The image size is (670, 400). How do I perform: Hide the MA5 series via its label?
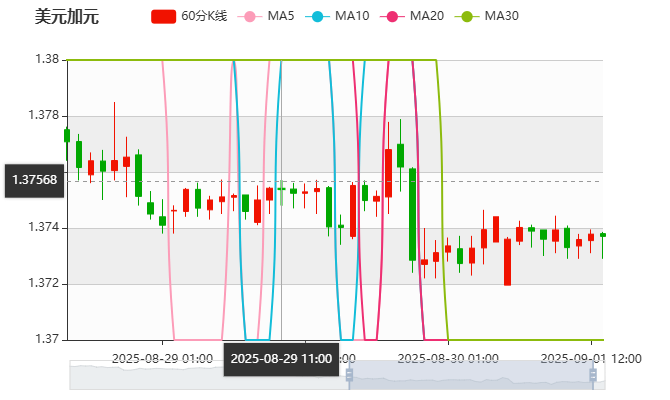(281, 17)
